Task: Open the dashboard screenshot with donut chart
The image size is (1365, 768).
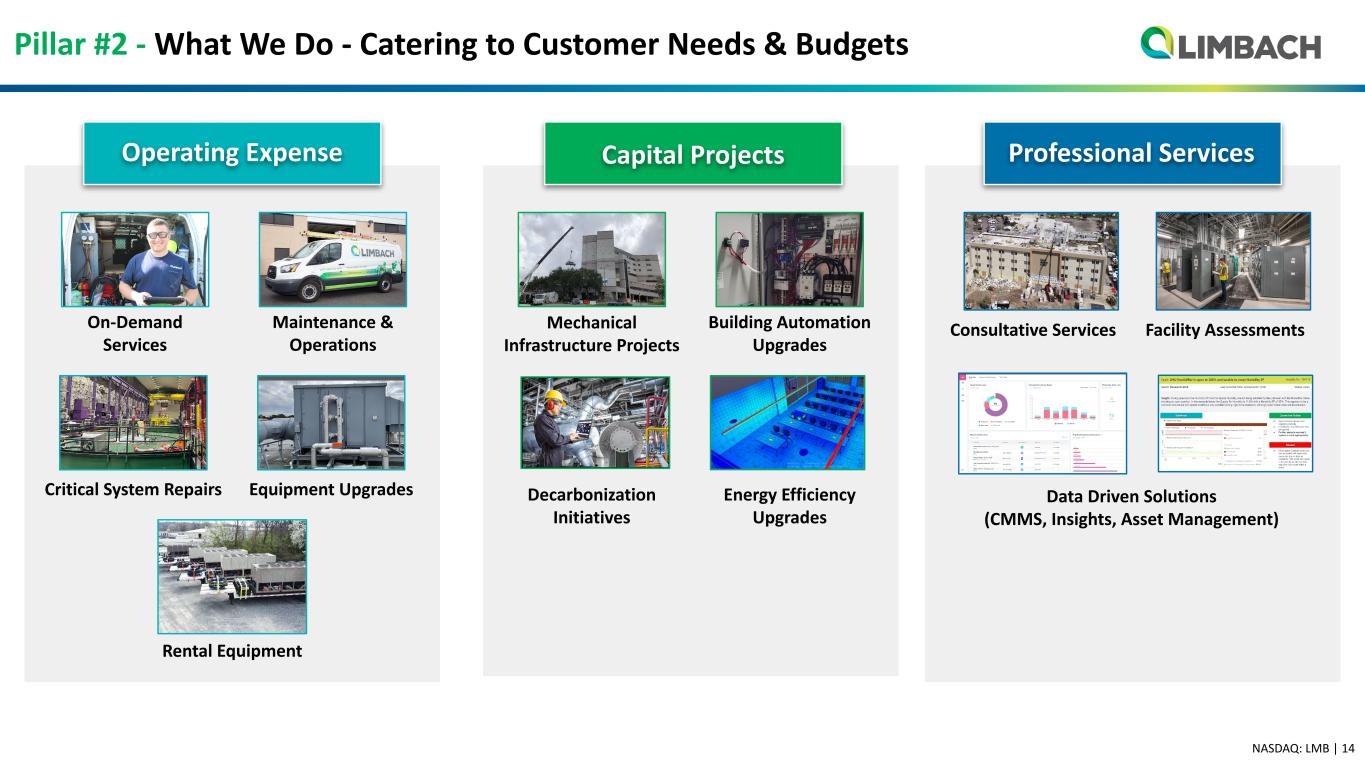Action: tap(1042, 422)
